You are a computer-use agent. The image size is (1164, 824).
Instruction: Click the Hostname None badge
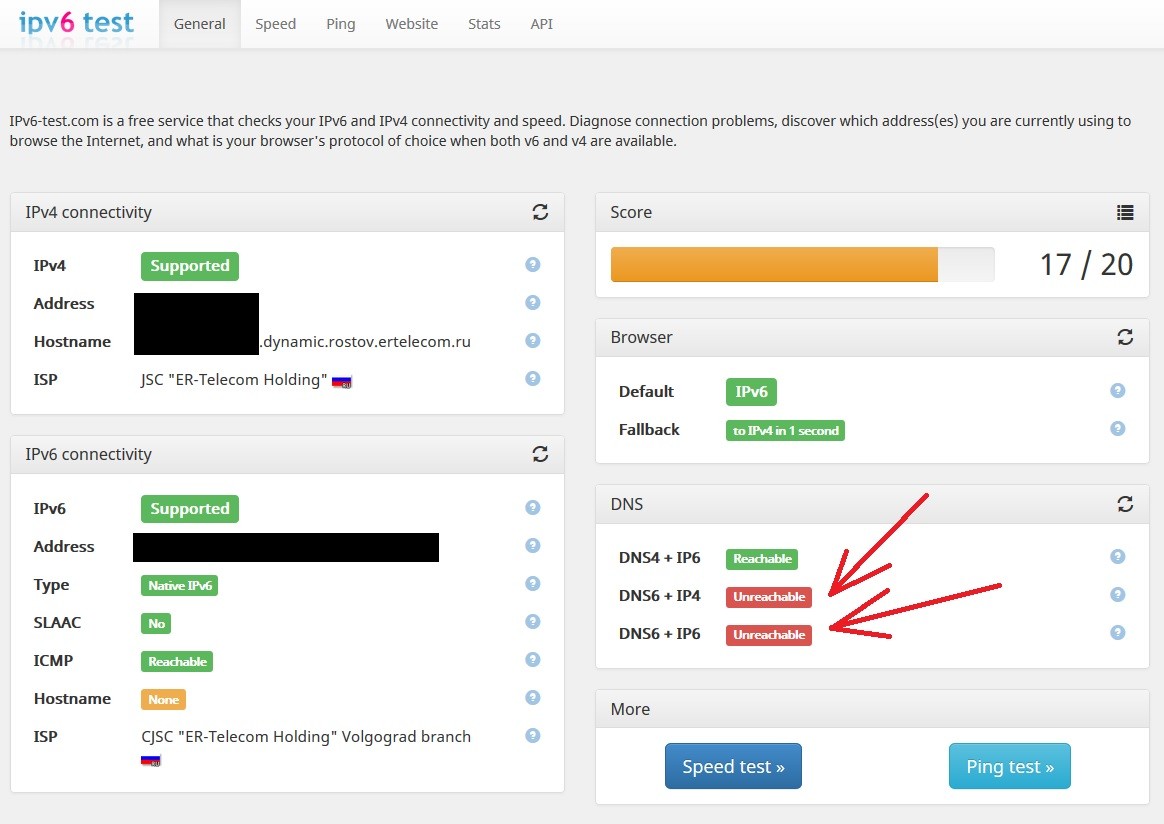tap(163, 699)
